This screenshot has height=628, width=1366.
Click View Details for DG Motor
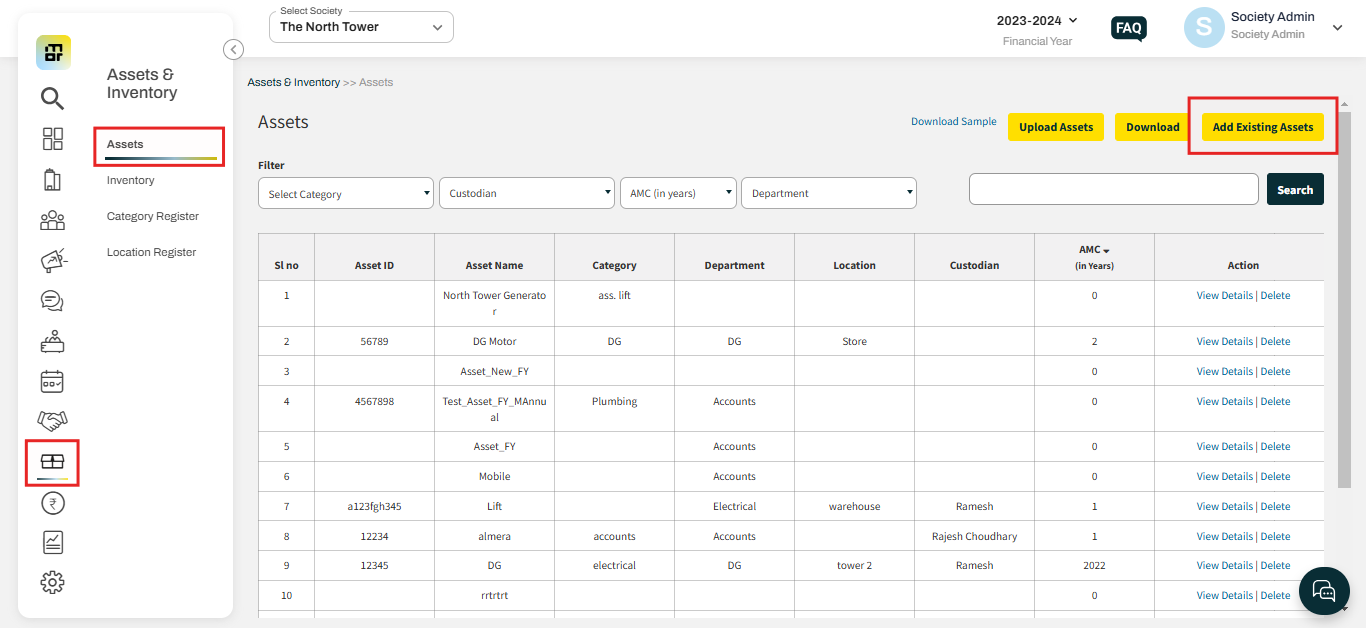[1224, 342]
